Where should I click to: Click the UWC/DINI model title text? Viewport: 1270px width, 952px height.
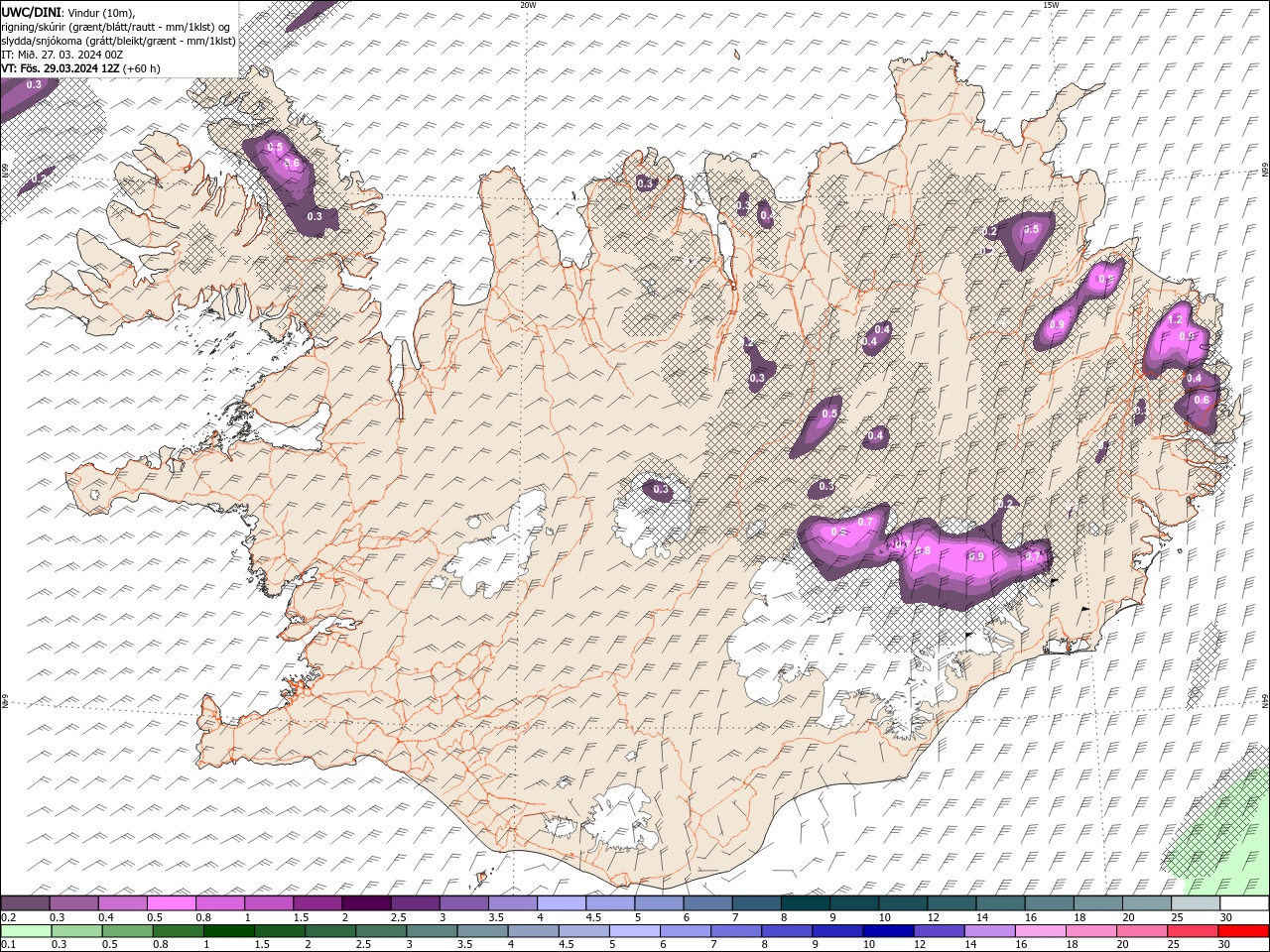32,11
